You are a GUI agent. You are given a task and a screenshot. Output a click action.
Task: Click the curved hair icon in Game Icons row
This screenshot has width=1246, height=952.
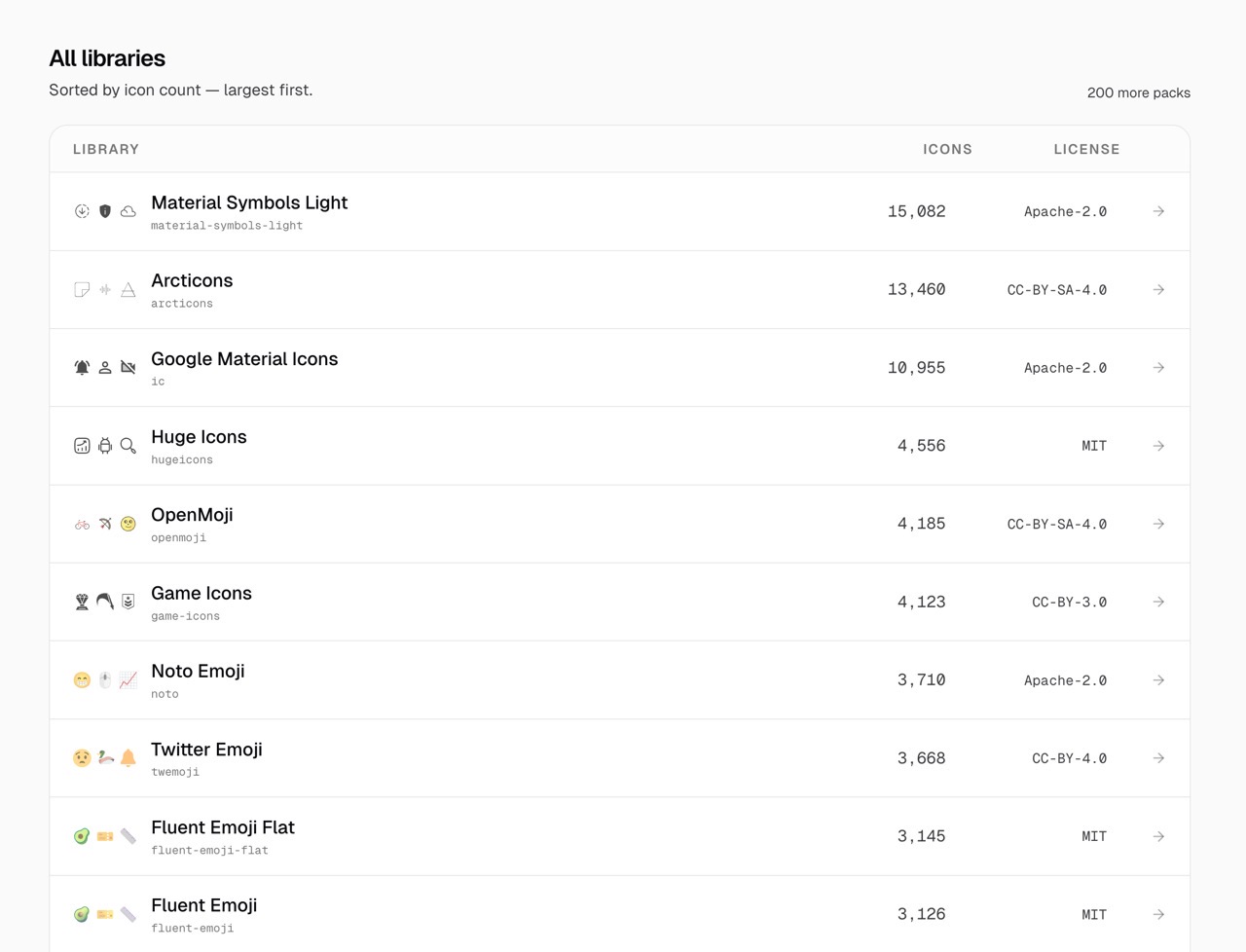click(x=105, y=603)
